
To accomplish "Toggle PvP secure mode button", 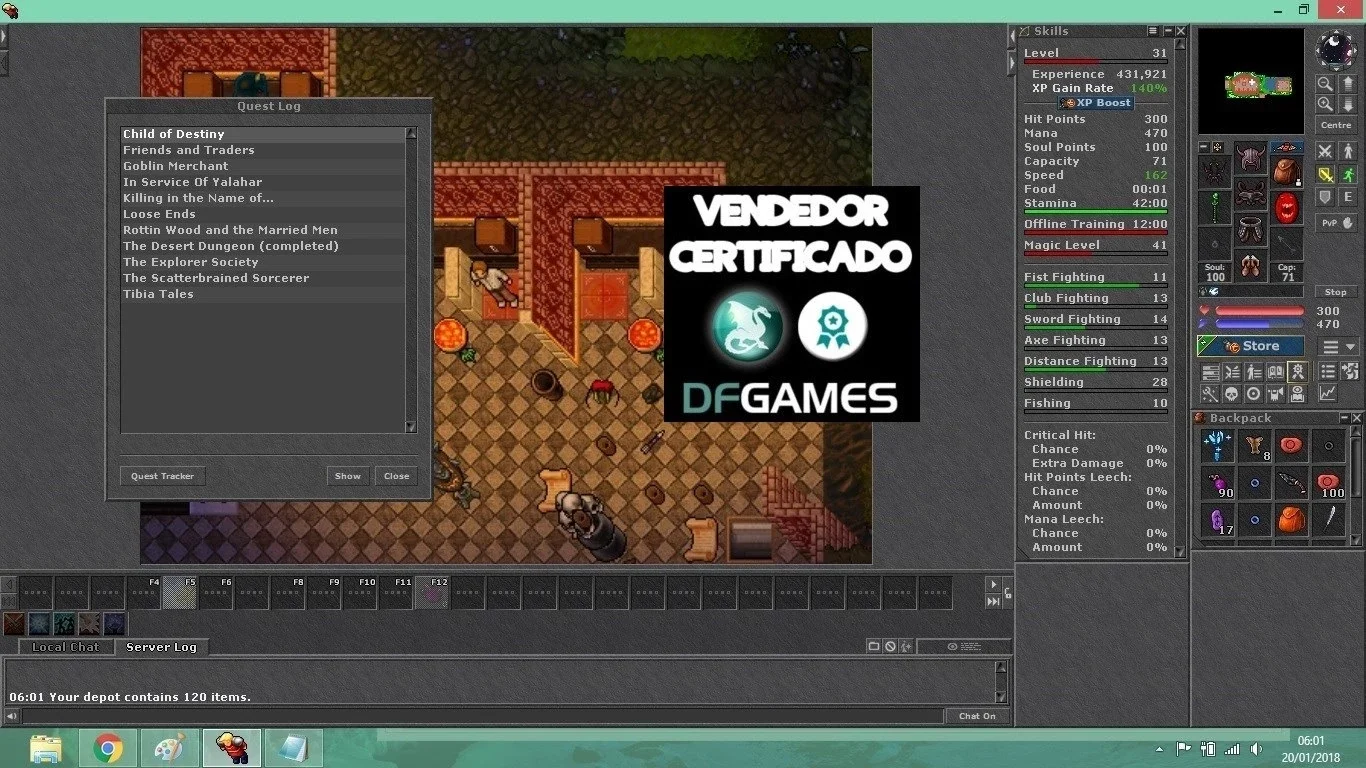I will pos(1336,223).
